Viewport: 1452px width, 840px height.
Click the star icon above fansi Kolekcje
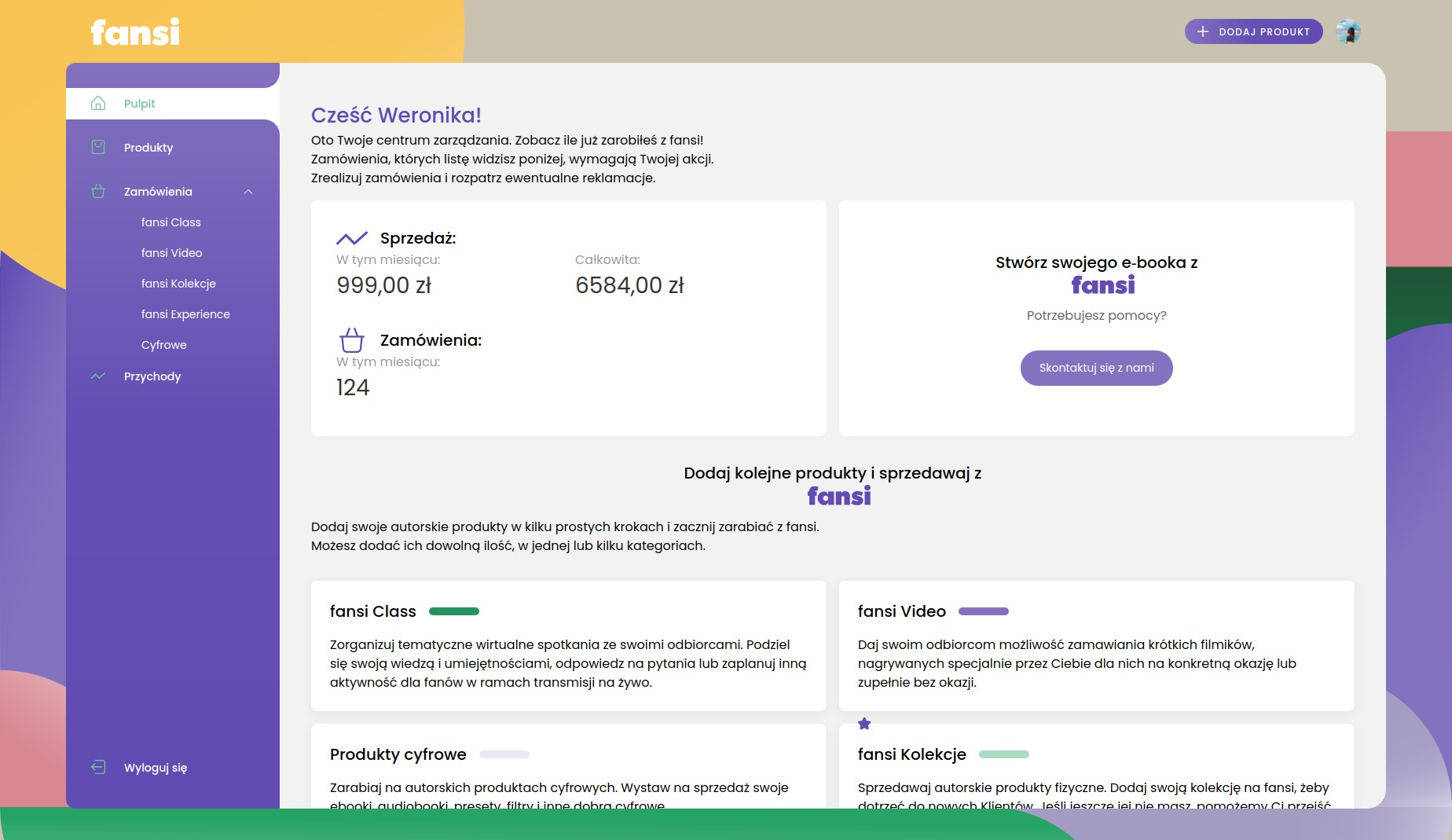pyautogui.click(x=864, y=724)
